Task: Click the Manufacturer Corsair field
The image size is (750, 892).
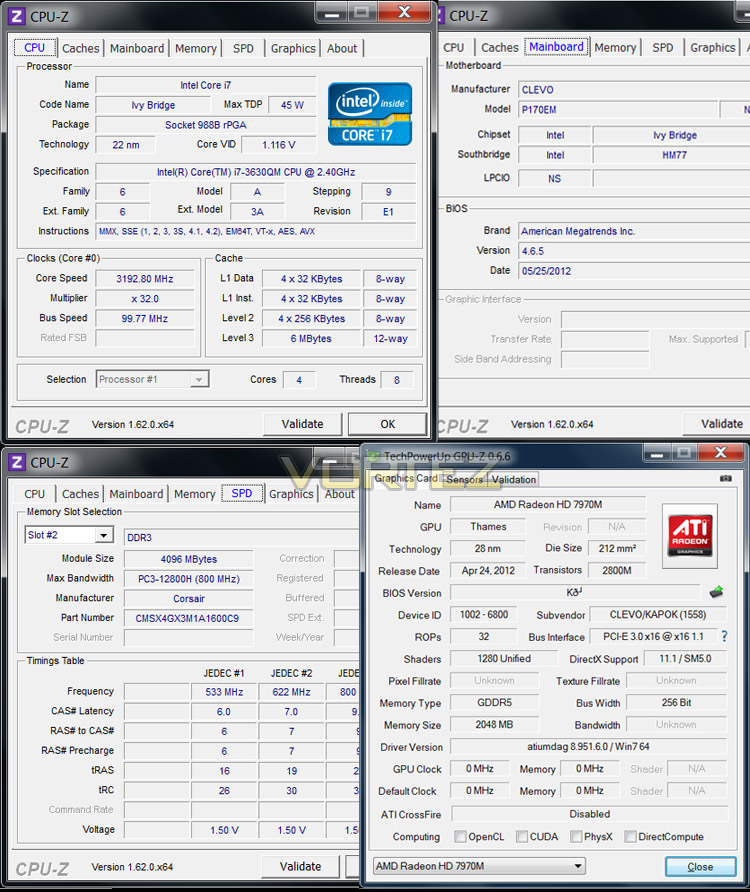Action: [188, 598]
